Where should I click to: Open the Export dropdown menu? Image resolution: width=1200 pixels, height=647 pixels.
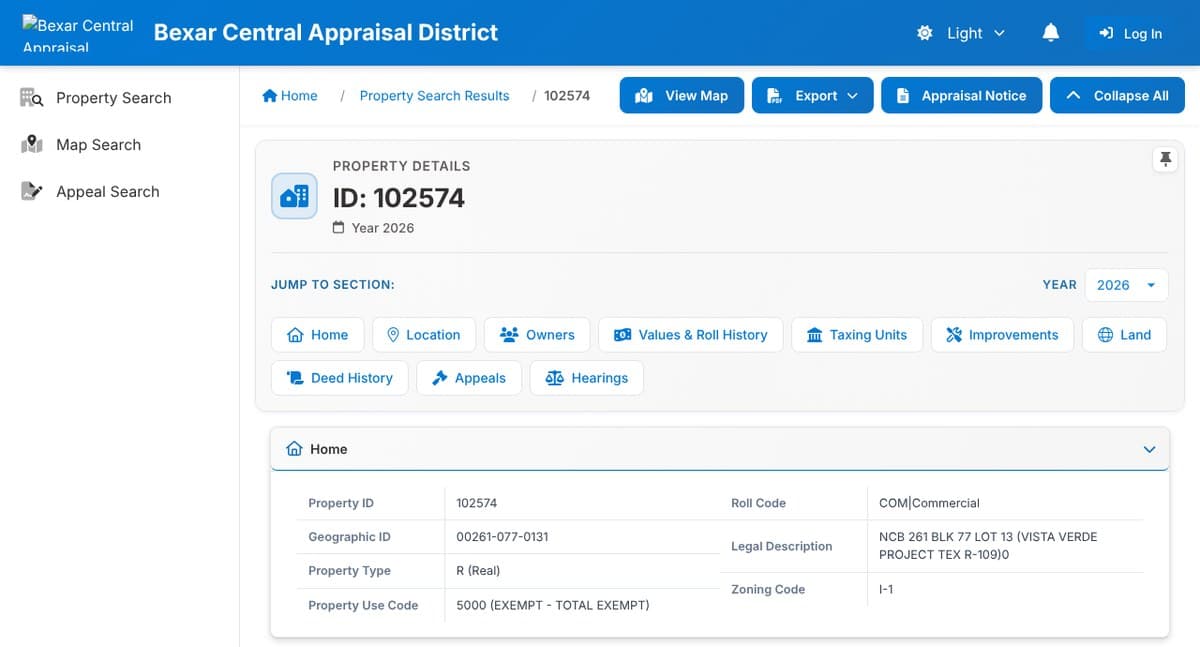[813, 96]
